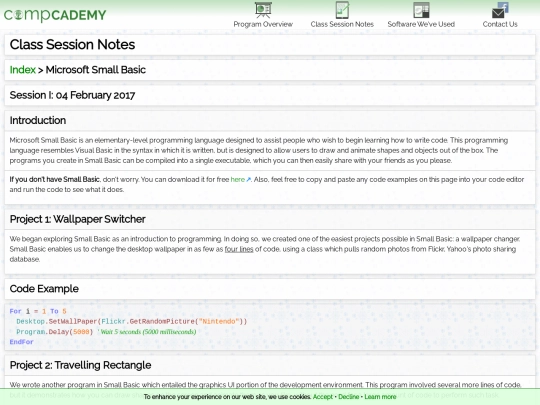540x405 pixels.
Task: Click the CompCademy logo
Action: [x=55, y=15]
